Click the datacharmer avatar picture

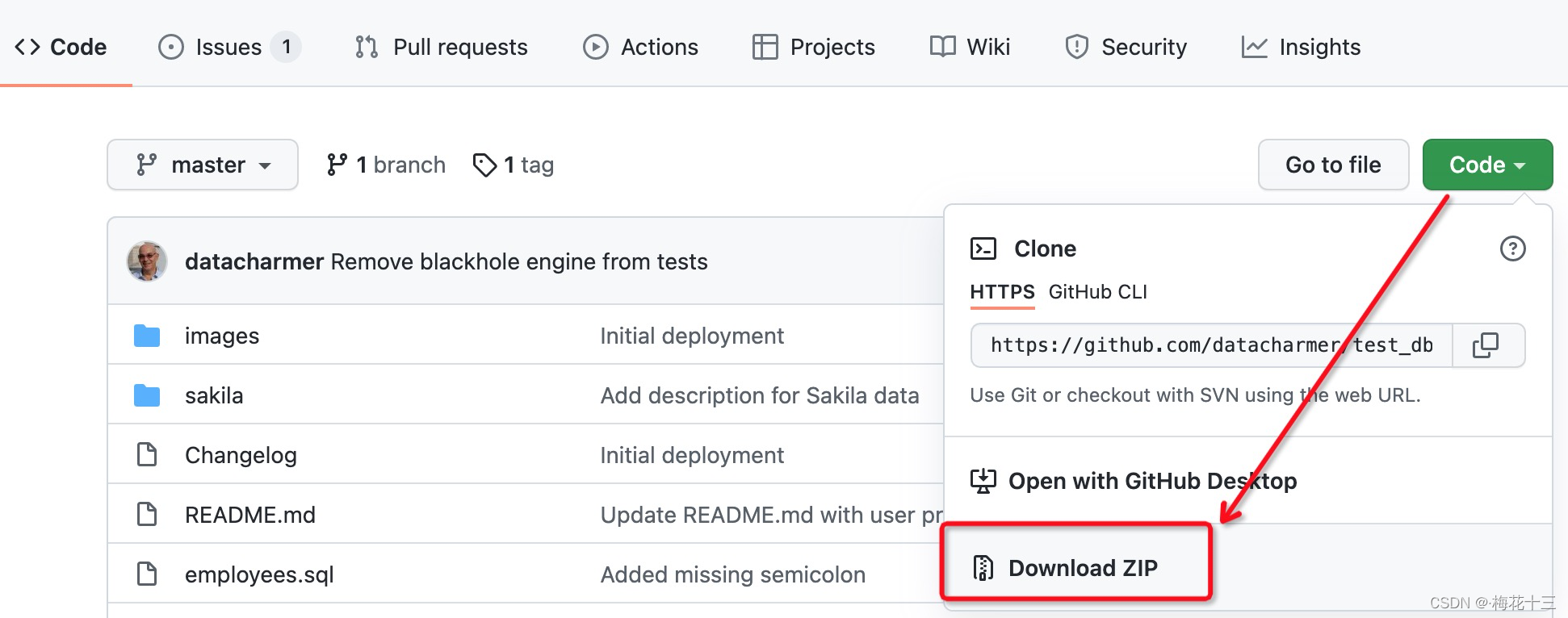[147, 261]
